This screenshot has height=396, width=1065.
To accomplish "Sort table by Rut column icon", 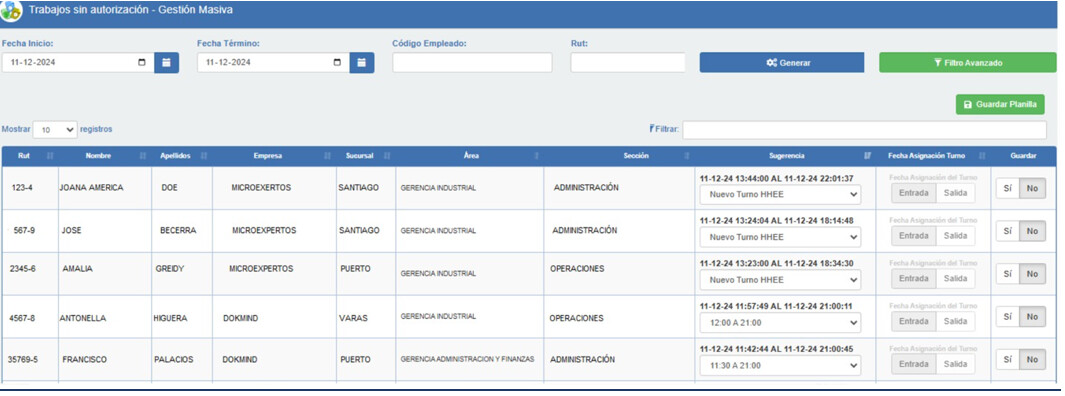I will pyautogui.click(x=50, y=156).
